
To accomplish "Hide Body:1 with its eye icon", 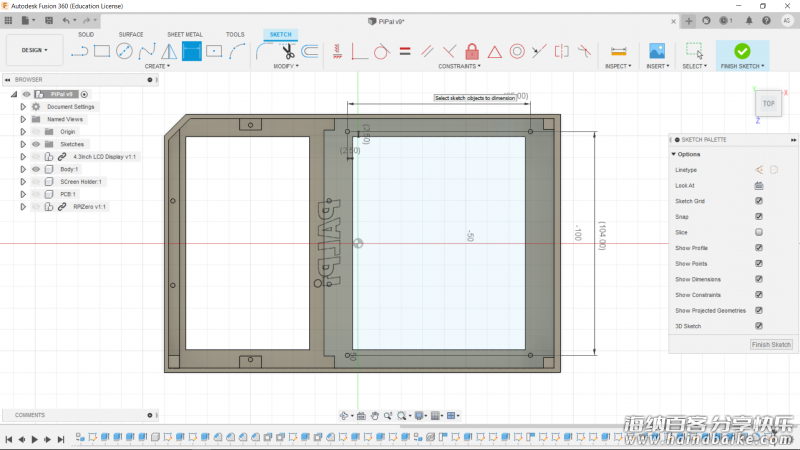I will pos(36,169).
